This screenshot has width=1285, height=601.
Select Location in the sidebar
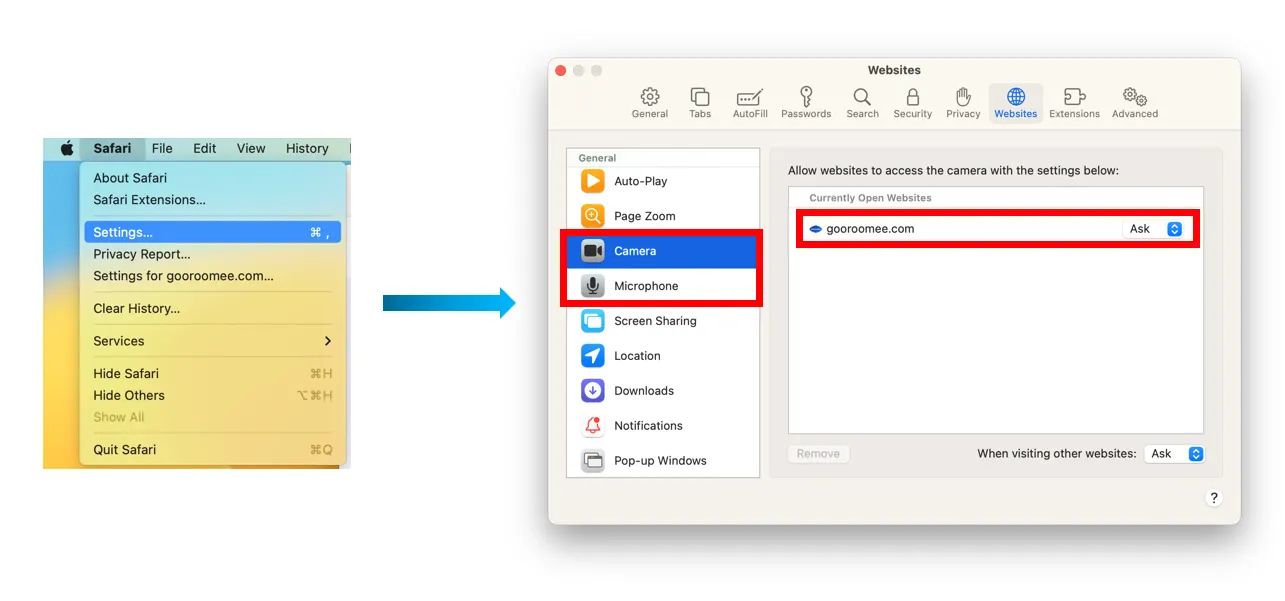[x=663, y=356]
